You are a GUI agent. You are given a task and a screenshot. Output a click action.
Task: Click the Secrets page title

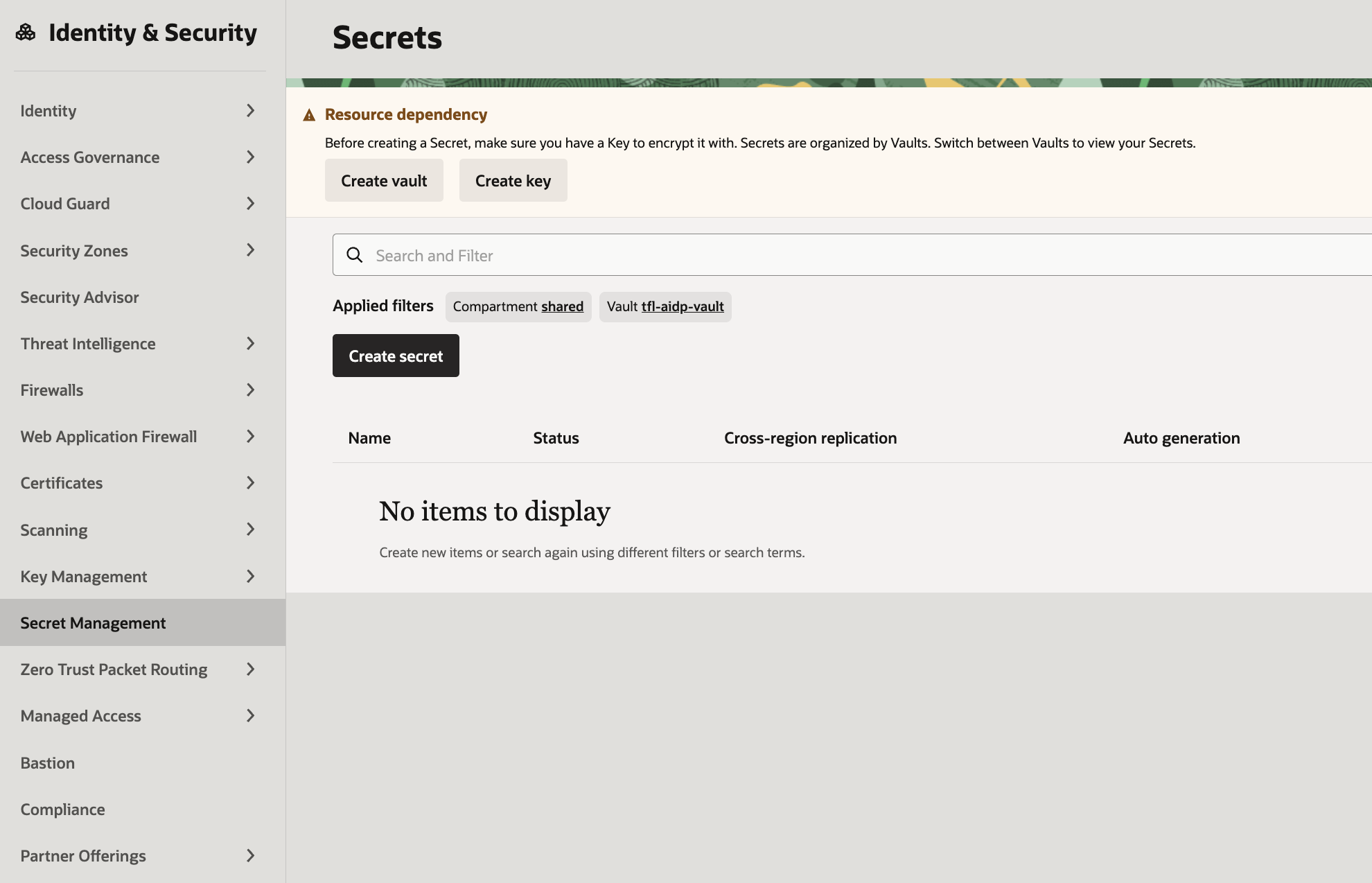pos(387,37)
